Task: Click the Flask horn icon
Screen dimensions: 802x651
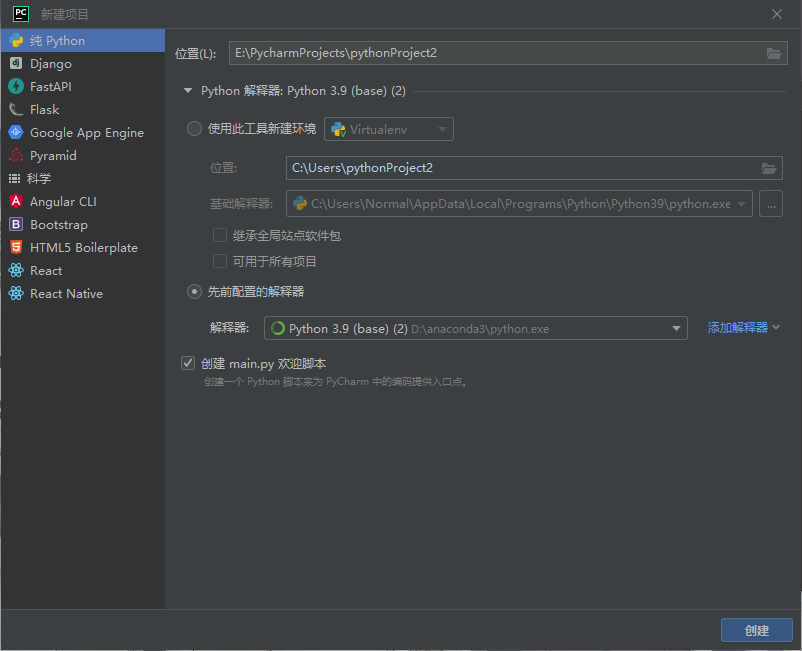Action: point(16,109)
